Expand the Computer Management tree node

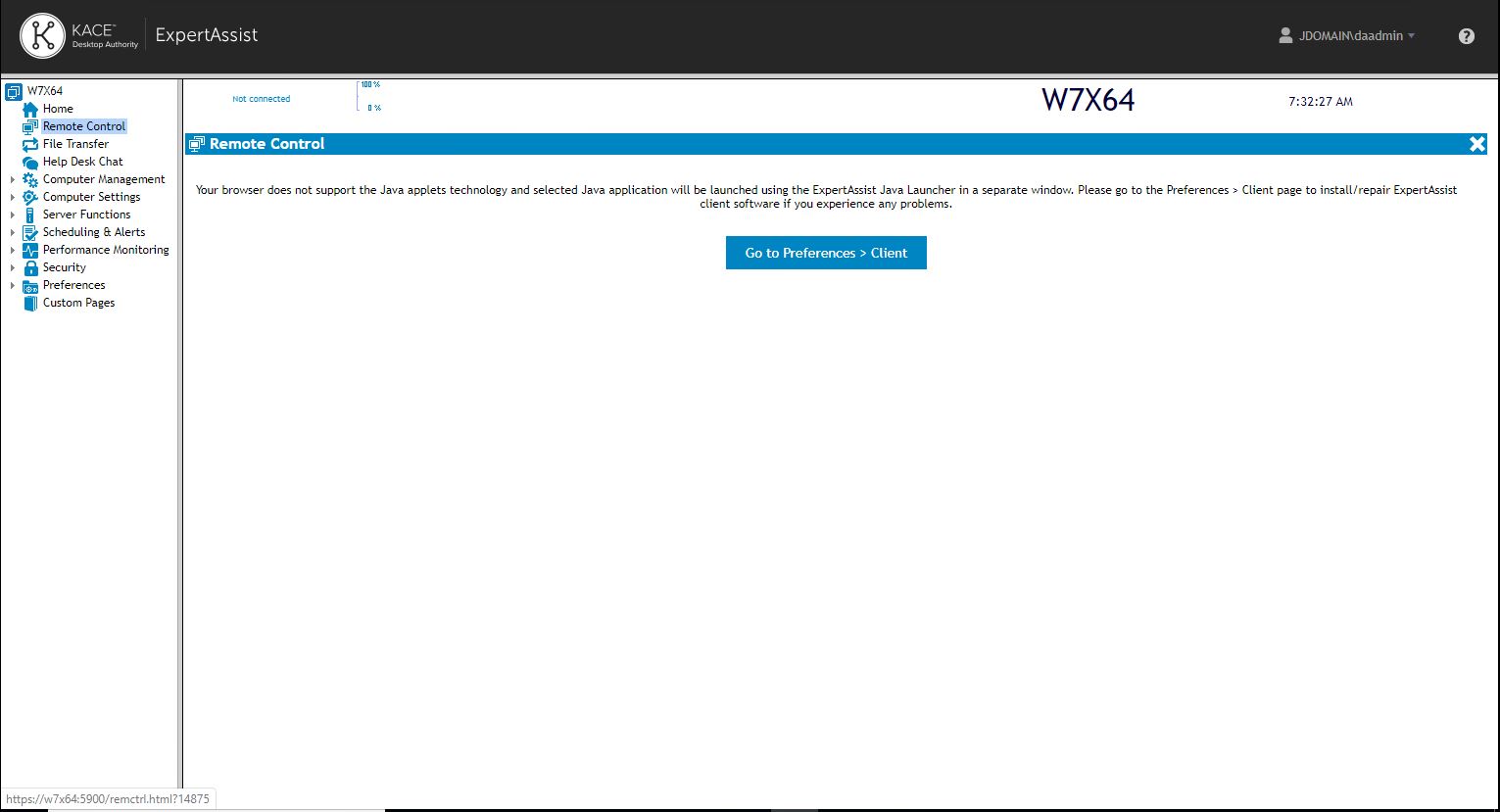point(12,179)
